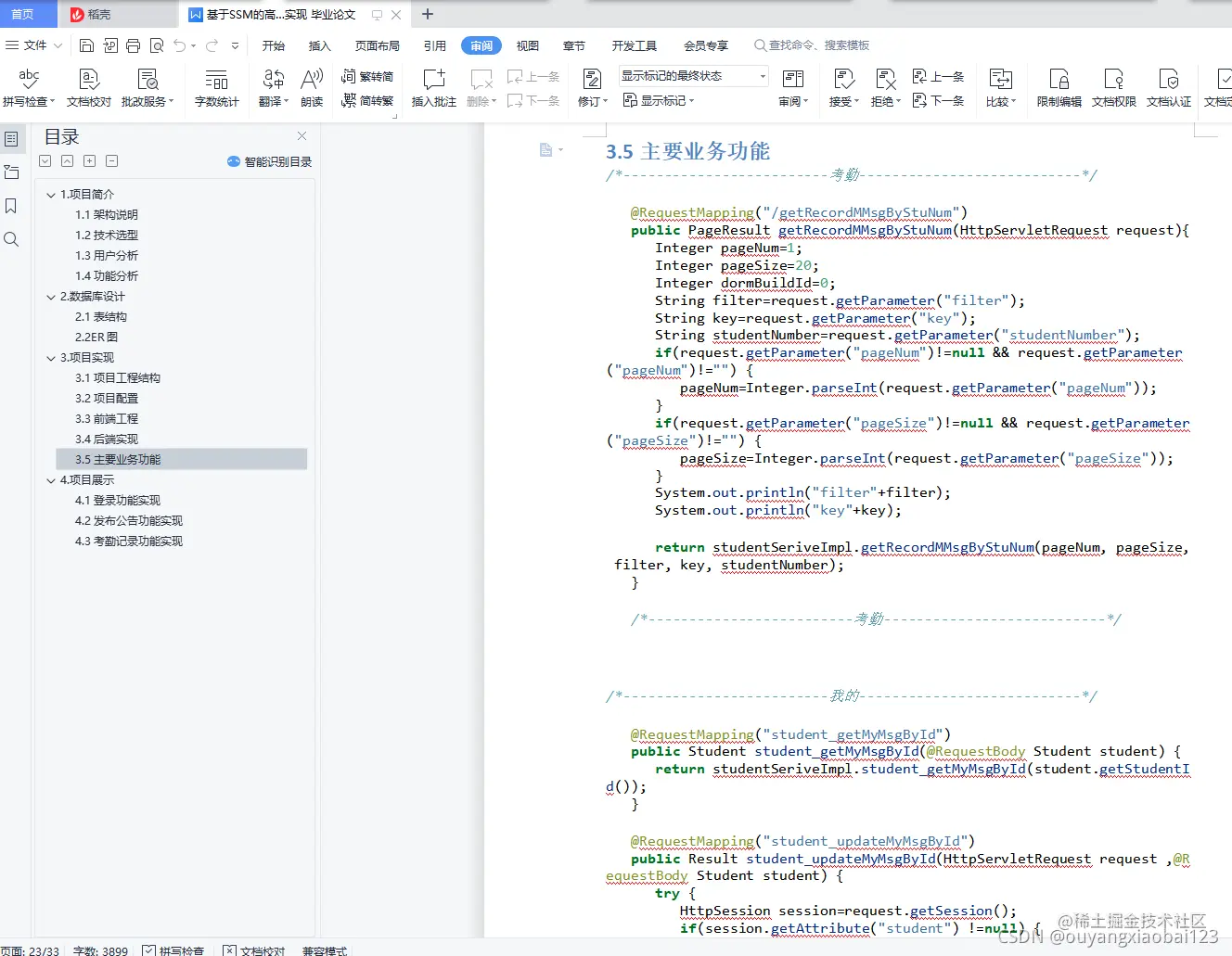This screenshot has width=1232, height=956.
Task: Switch to the 章节 ribbon tab
Action: coord(573,45)
